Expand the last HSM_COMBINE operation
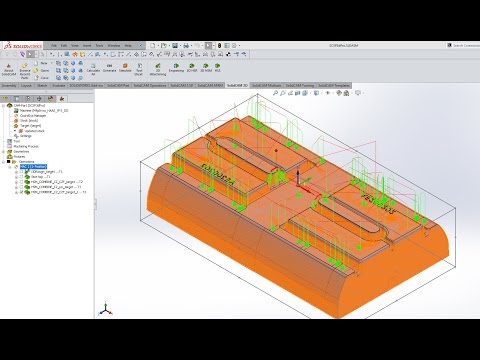The image size is (480, 360). (16, 192)
